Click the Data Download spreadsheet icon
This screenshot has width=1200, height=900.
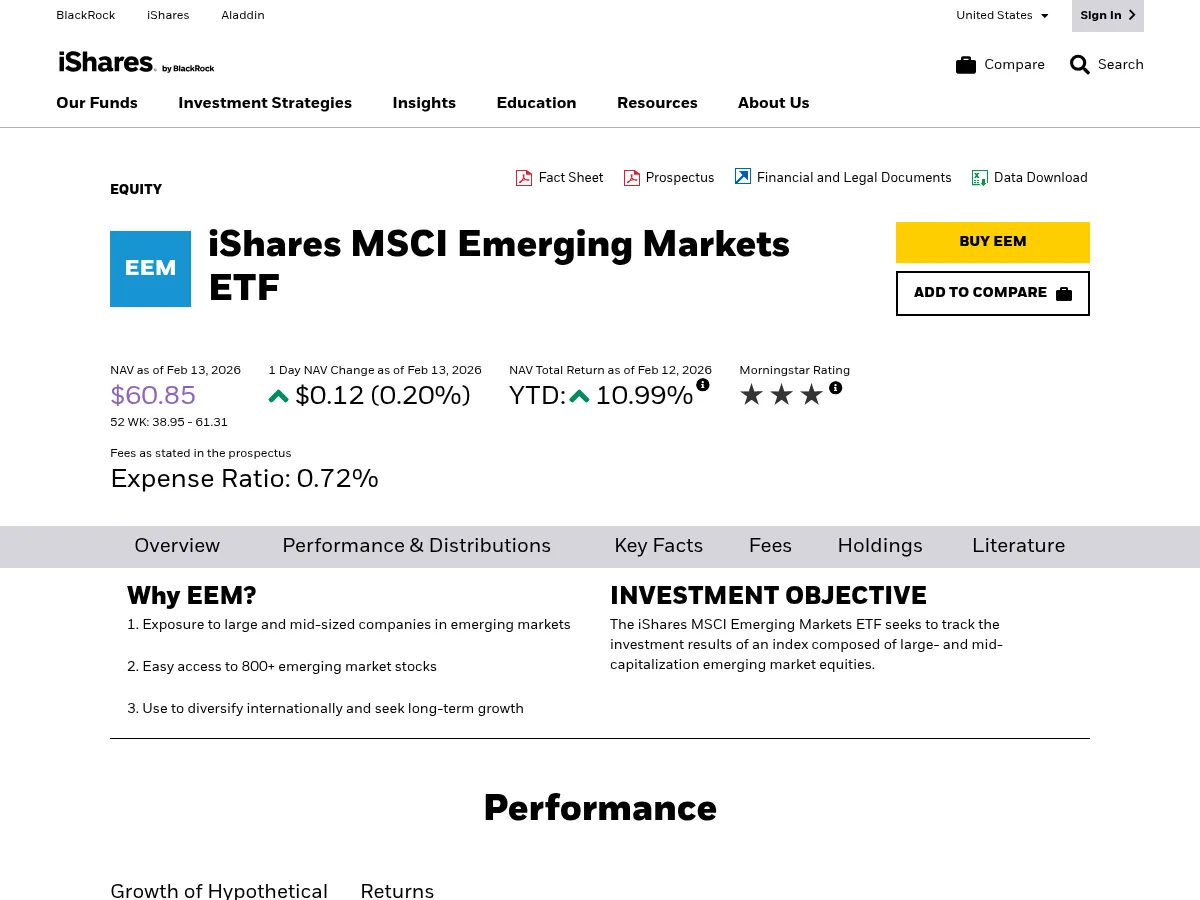pos(980,177)
